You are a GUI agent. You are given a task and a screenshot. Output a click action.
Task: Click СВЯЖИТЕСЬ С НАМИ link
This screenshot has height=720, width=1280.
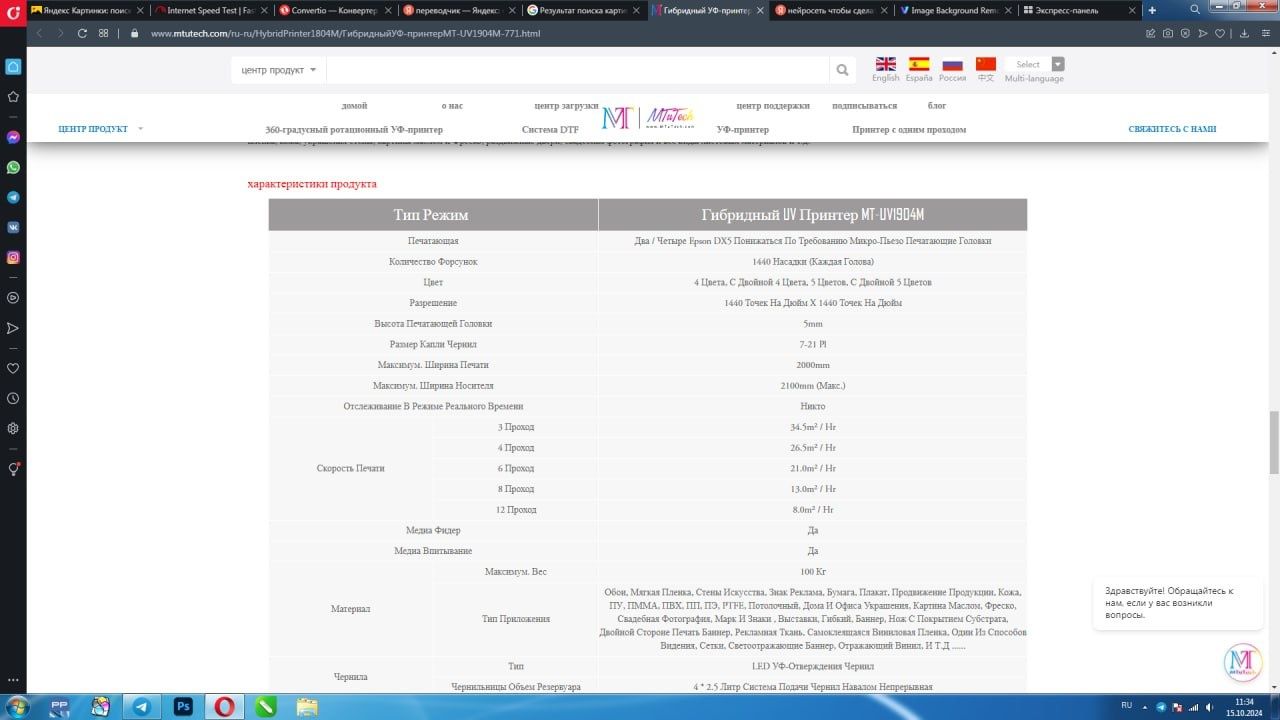(1172, 129)
